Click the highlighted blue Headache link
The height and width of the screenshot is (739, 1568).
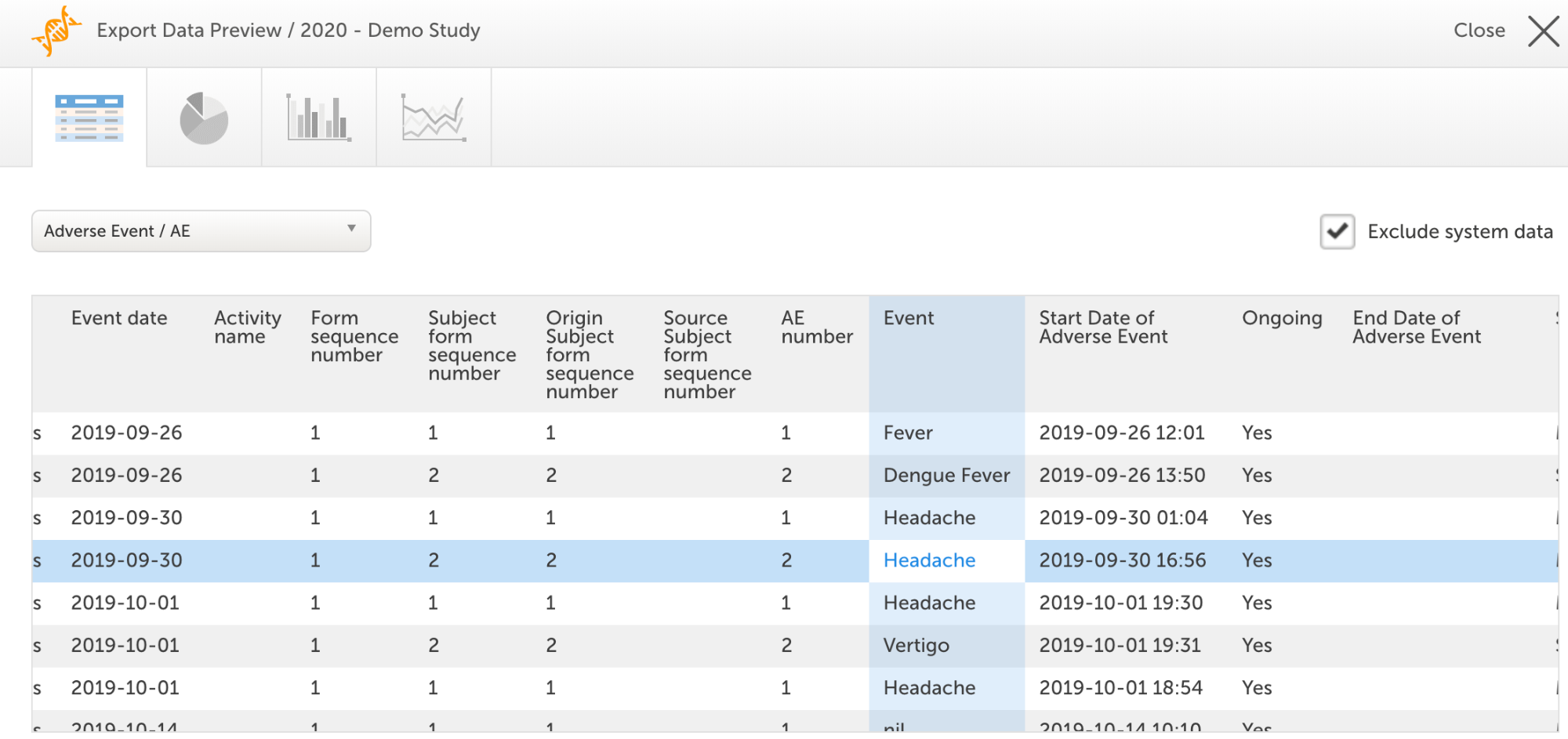pyautogui.click(x=929, y=560)
